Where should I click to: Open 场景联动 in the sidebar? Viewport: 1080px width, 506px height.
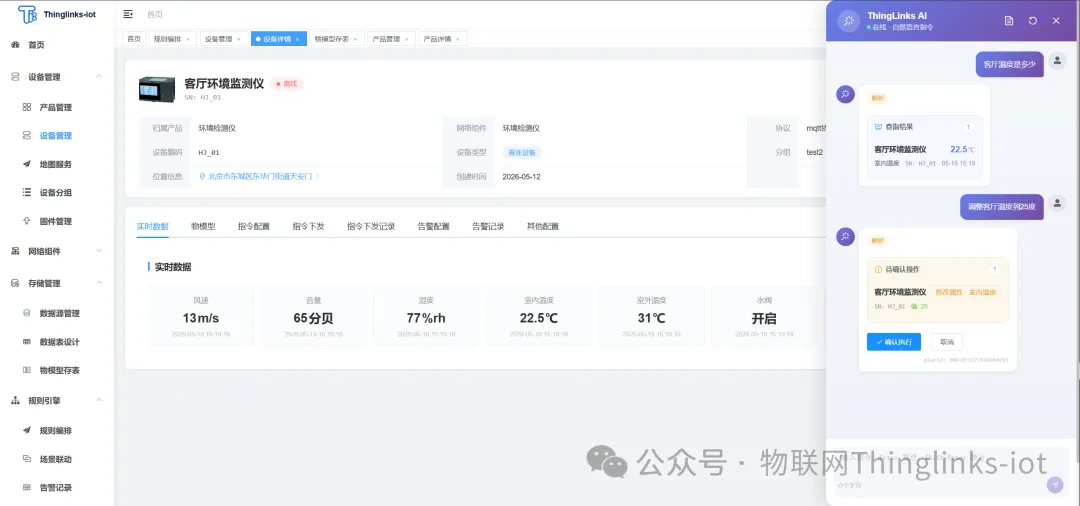(55, 459)
